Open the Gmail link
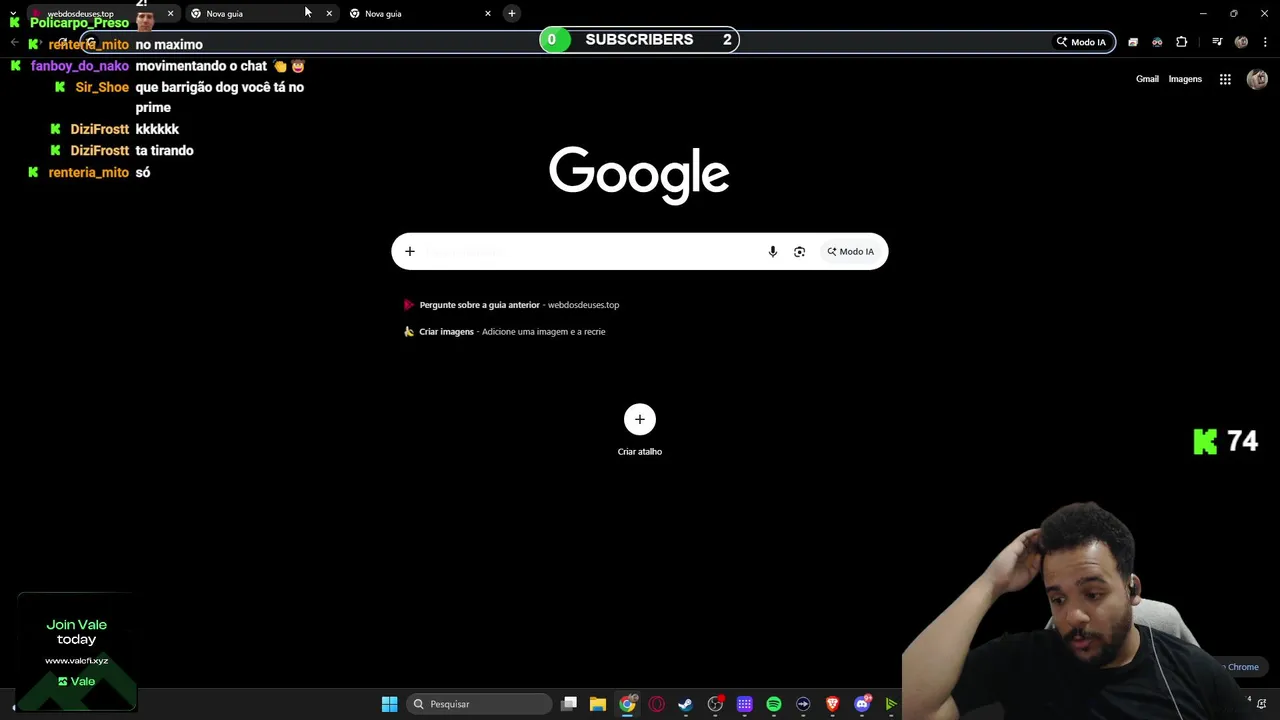The width and height of the screenshot is (1280, 720). click(1147, 79)
